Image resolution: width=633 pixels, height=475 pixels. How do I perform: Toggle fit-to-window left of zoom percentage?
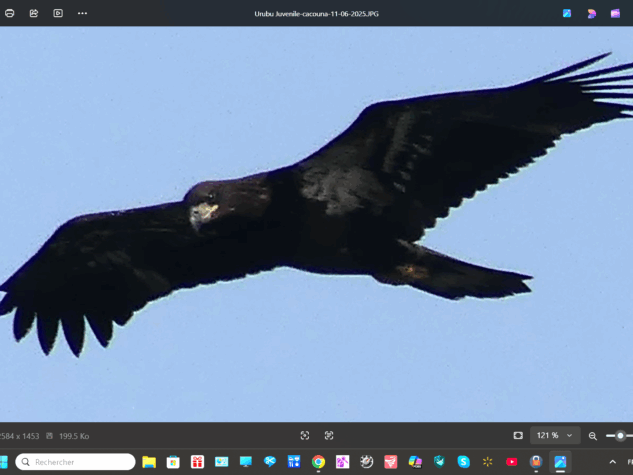pyautogui.click(x=518, y=436)
